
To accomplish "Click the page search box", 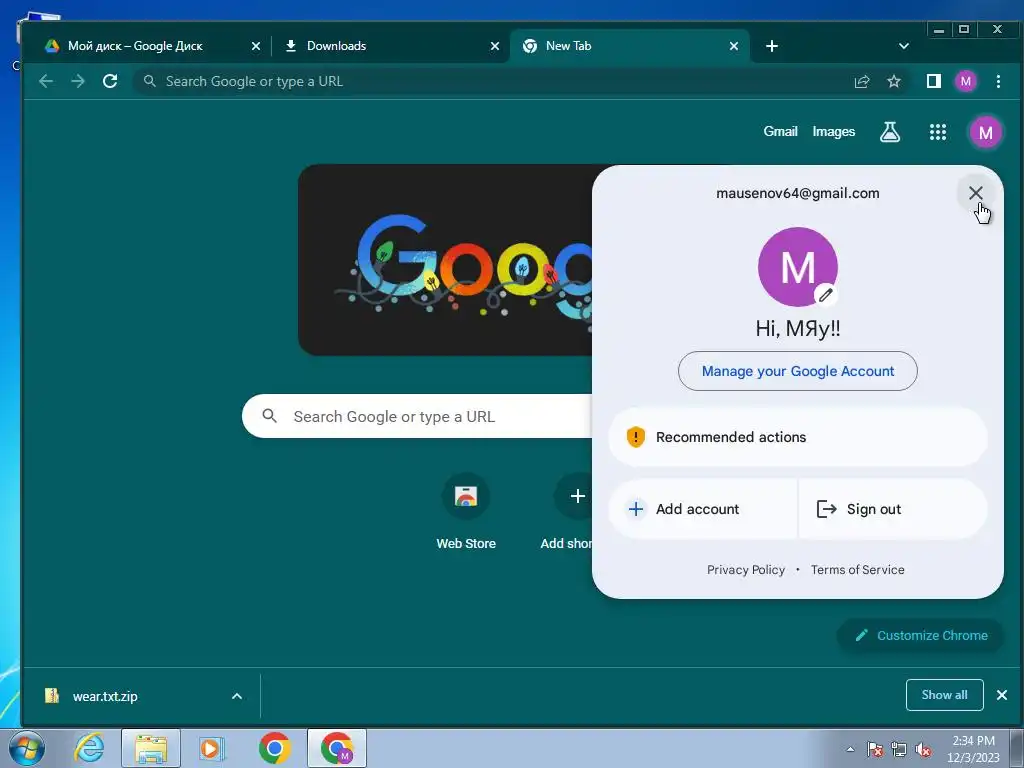I will pyautogui.click(x=418, y=416).
